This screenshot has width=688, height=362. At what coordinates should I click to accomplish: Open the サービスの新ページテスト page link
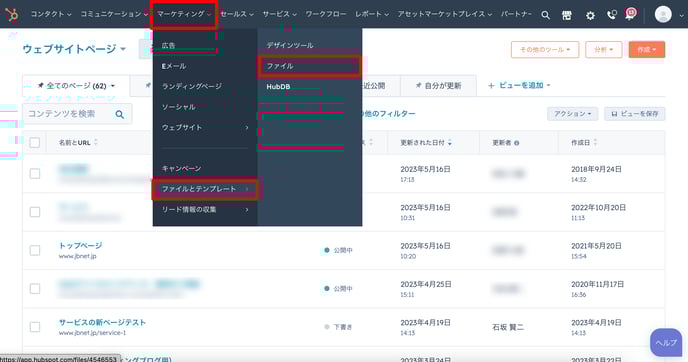coord(102,323)
